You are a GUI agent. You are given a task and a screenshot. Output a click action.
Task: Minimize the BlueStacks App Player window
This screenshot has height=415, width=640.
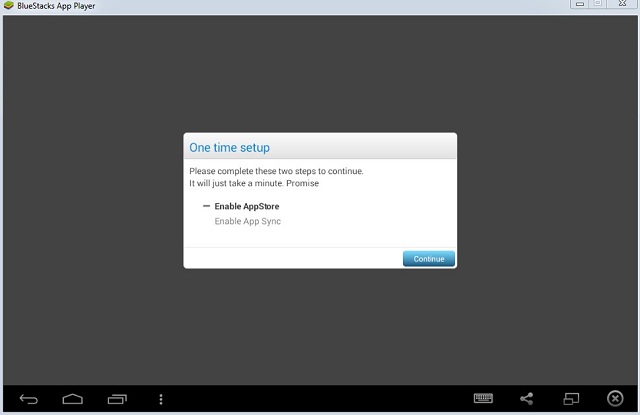[x=580, y=4]
